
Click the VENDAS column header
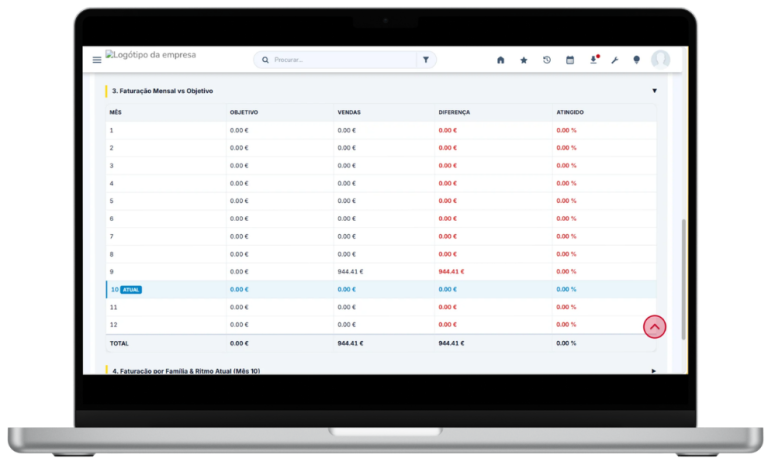(349, 112)
